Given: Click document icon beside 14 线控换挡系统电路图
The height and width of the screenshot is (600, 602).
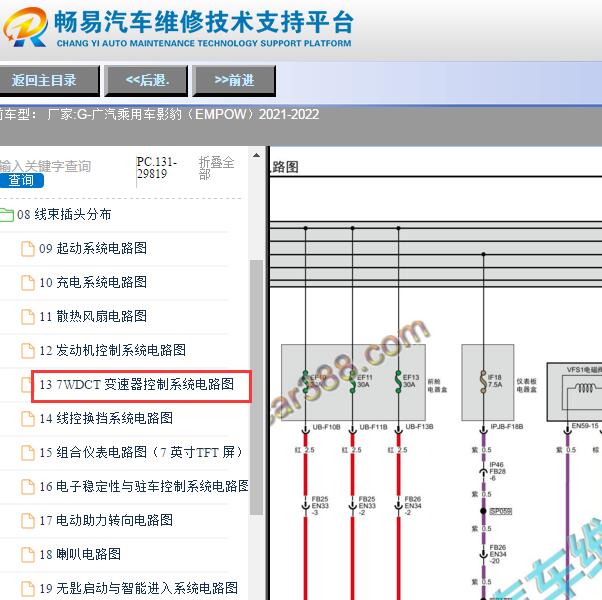Looking at the screenshot, I should tap(28, 418).
